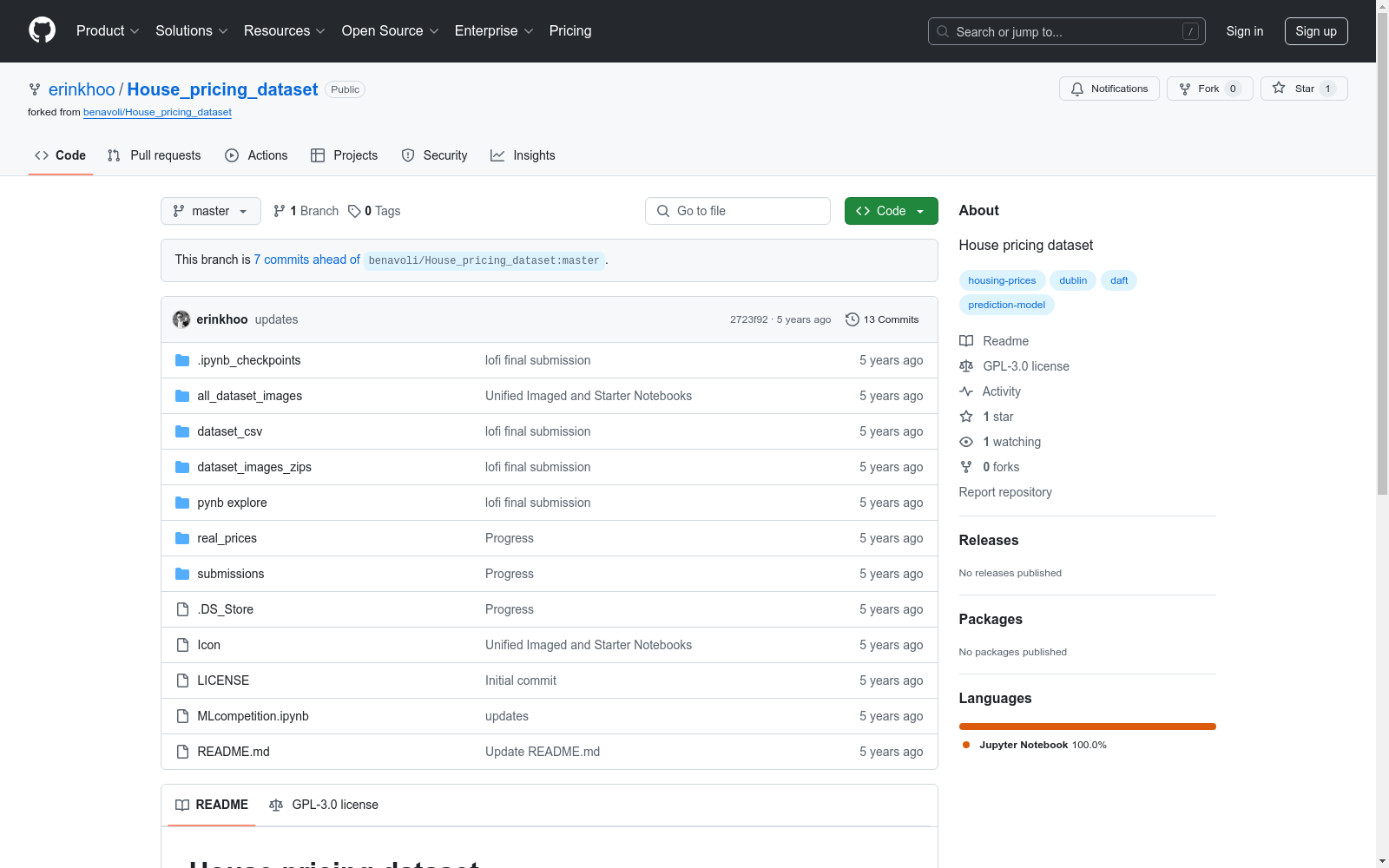Click the Sign up button

[x=1316, y=31]
